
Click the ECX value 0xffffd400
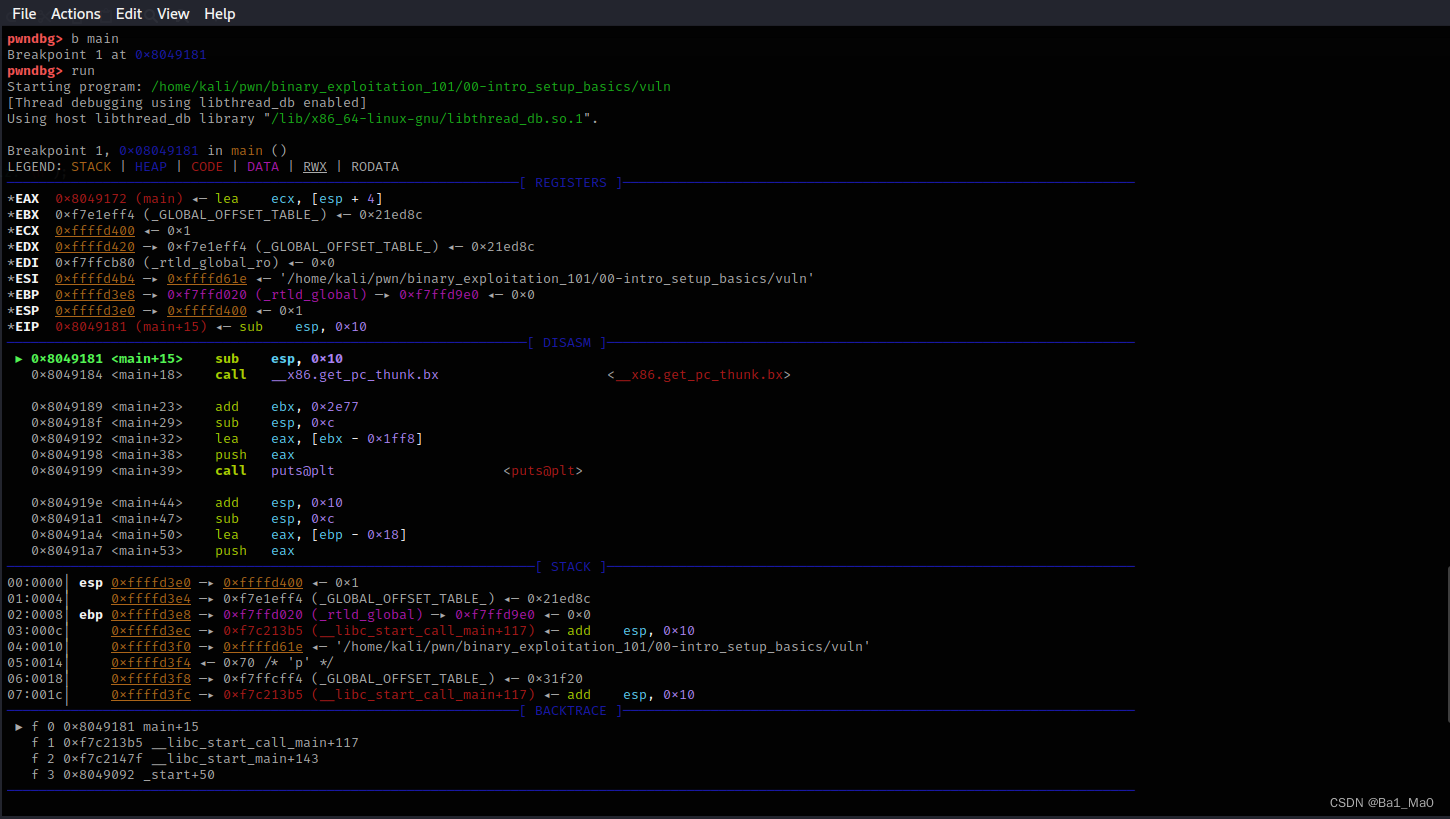pos(95,231)
